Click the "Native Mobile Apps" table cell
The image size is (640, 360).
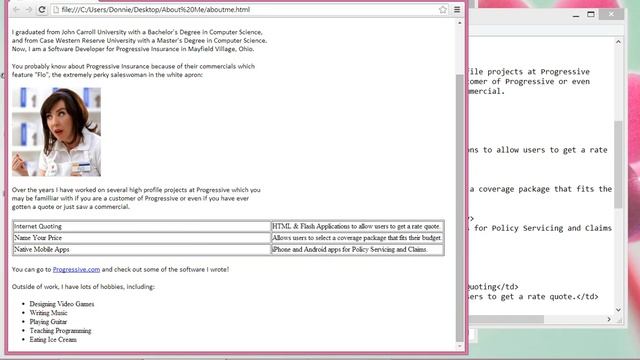pyautogui.click(x=142, y=249)
